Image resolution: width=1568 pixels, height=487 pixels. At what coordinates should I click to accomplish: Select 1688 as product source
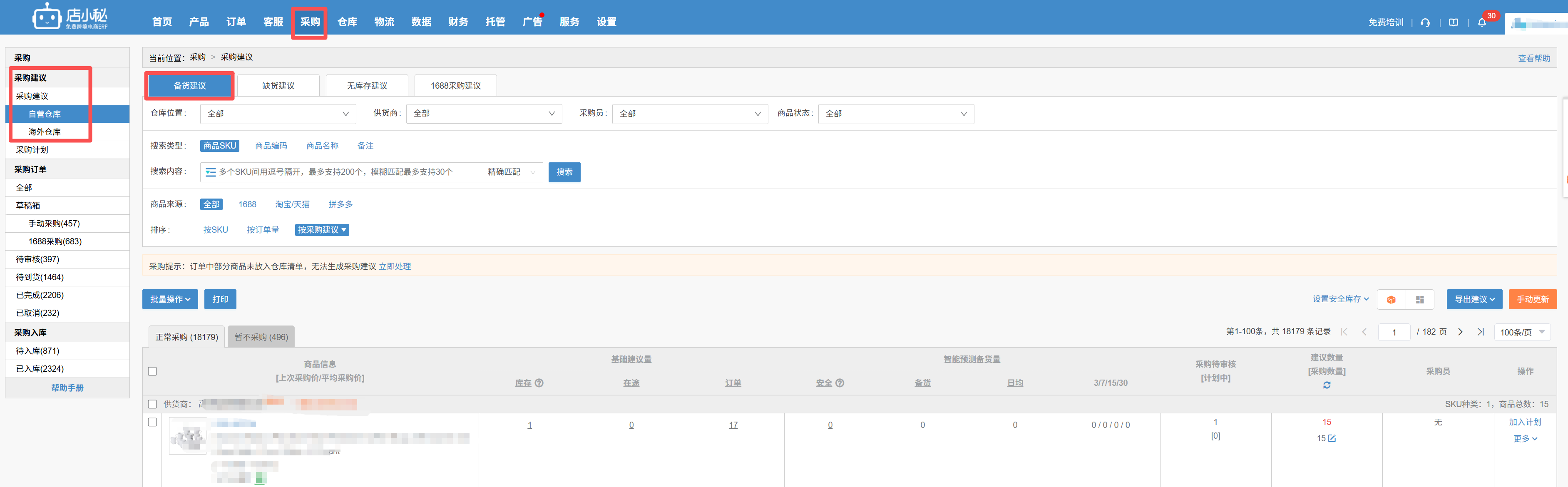247,204
